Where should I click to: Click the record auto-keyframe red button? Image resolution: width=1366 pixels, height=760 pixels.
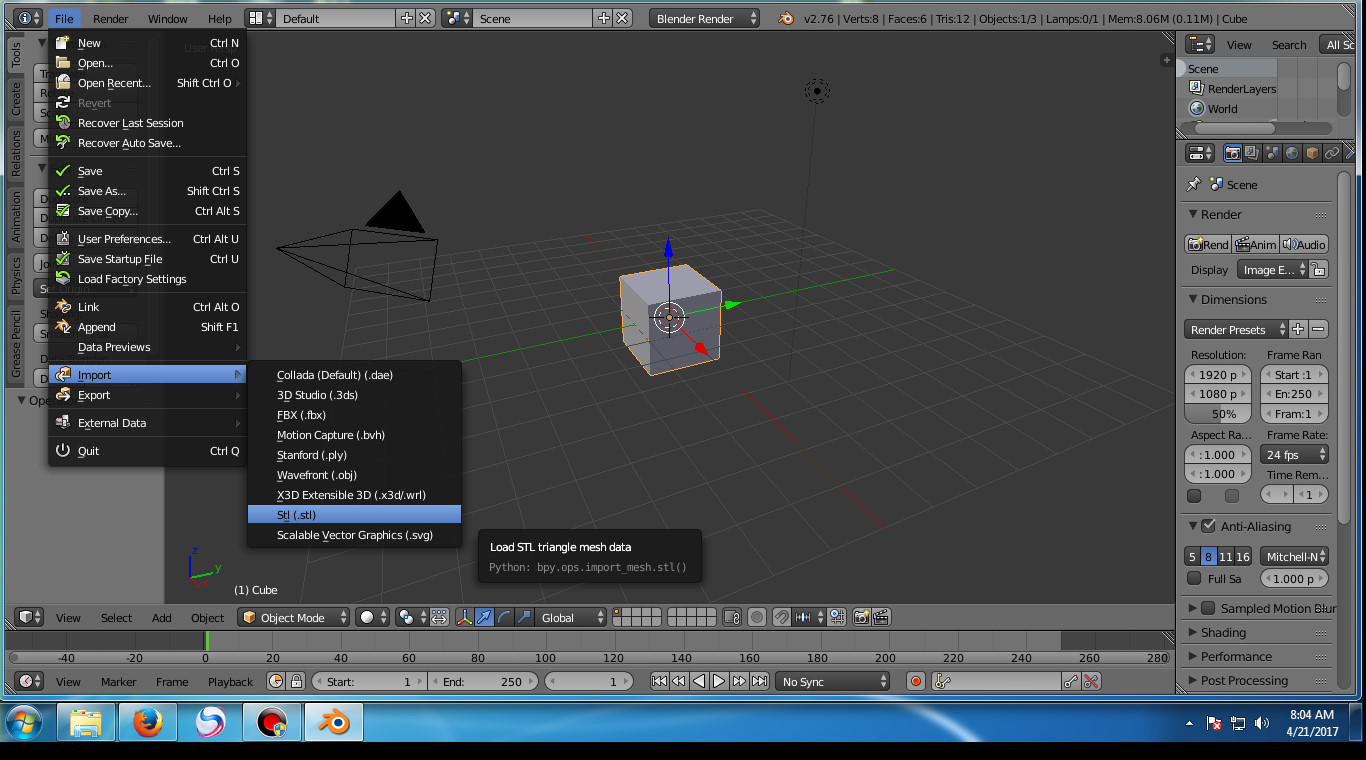(x=915, y=681)
